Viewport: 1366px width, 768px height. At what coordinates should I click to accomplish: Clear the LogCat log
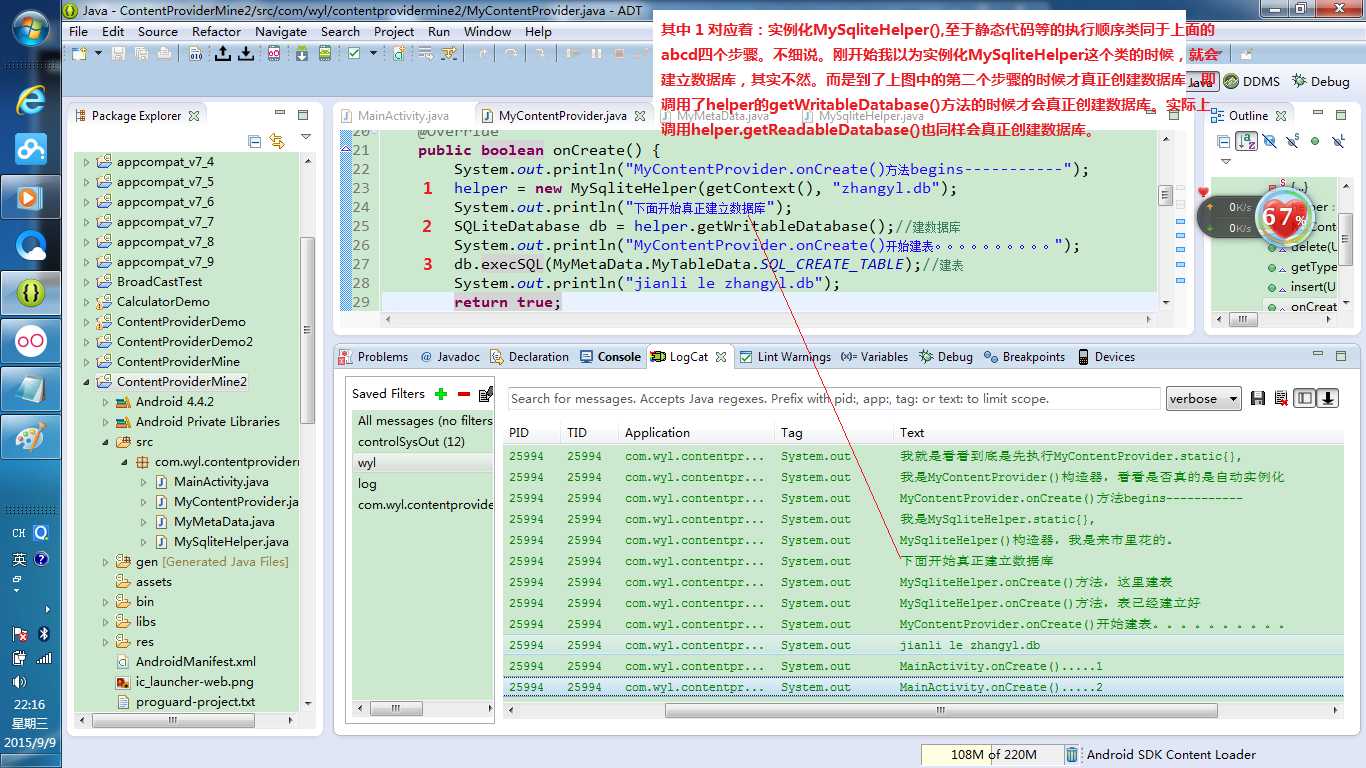[1281, 398]
